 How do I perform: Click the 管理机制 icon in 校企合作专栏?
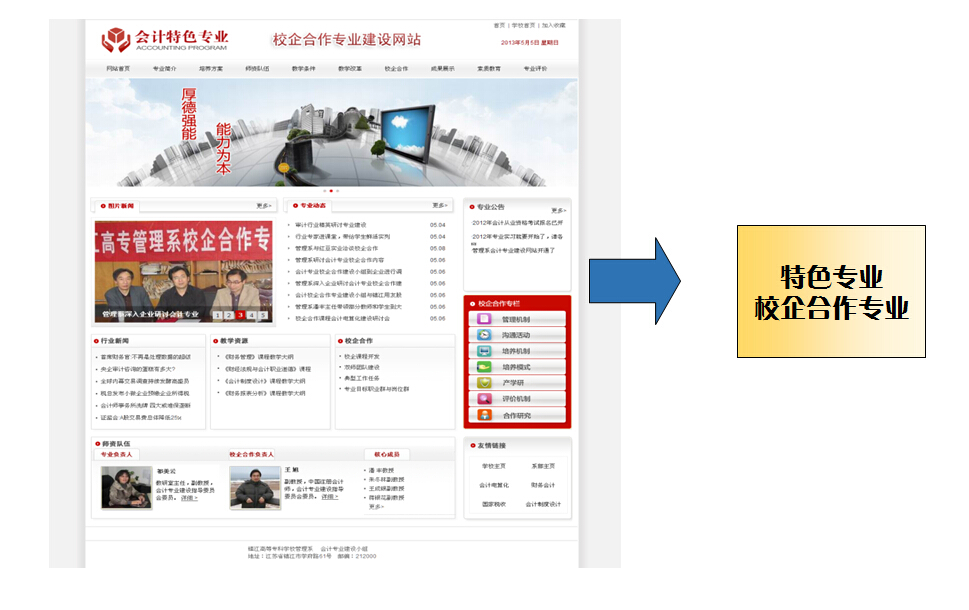click(484, 319)
